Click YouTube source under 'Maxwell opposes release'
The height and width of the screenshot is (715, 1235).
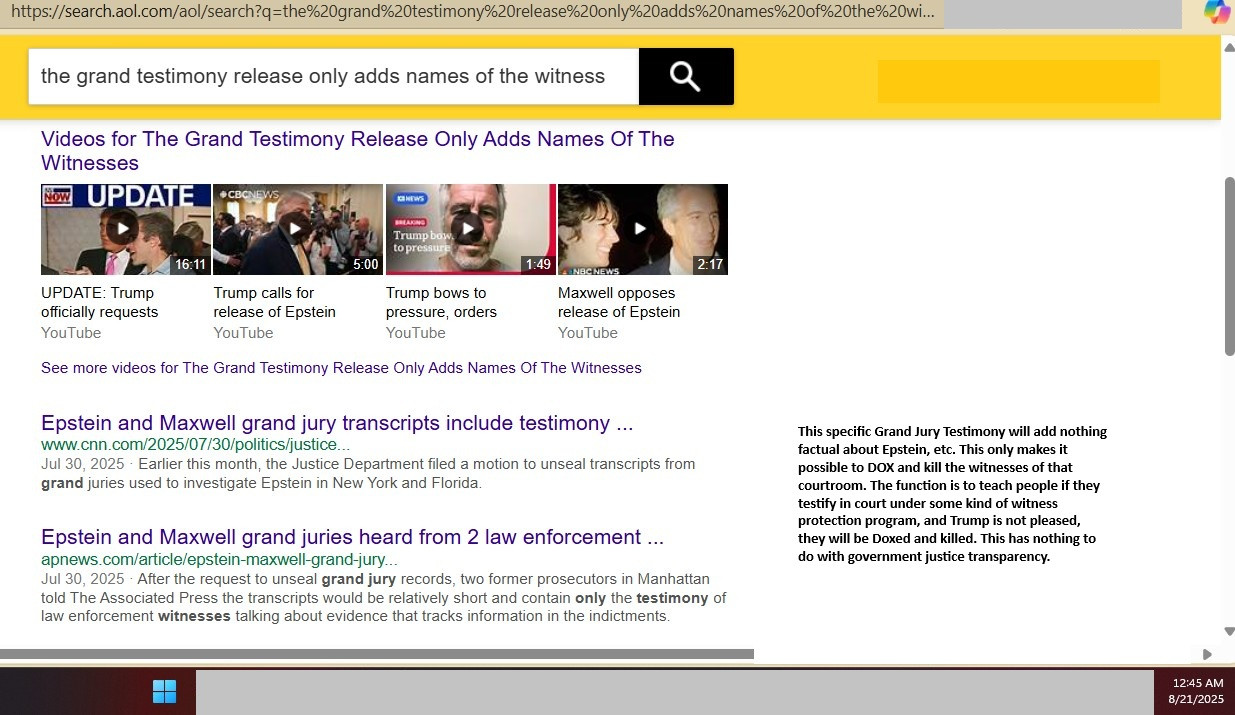588,333
